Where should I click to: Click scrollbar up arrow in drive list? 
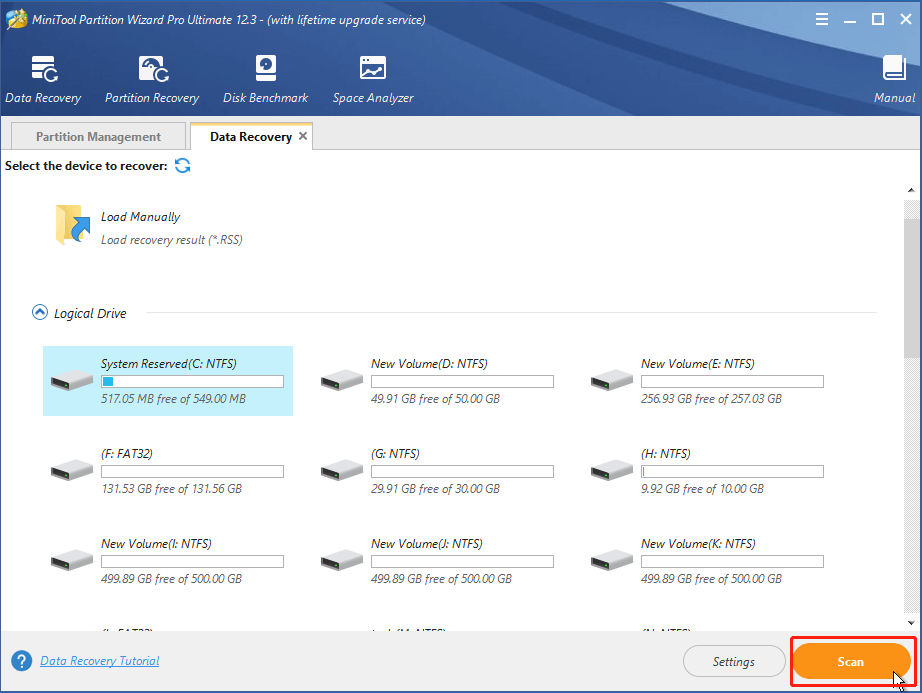911,190
